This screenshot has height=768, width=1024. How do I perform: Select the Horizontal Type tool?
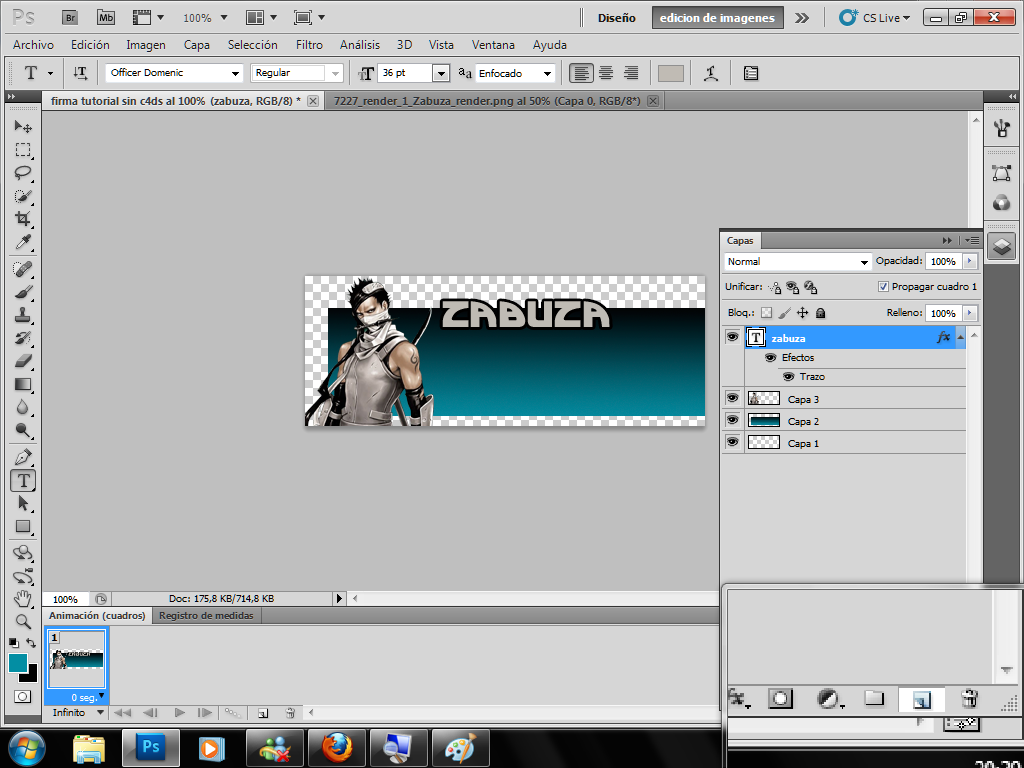point(23,481)
